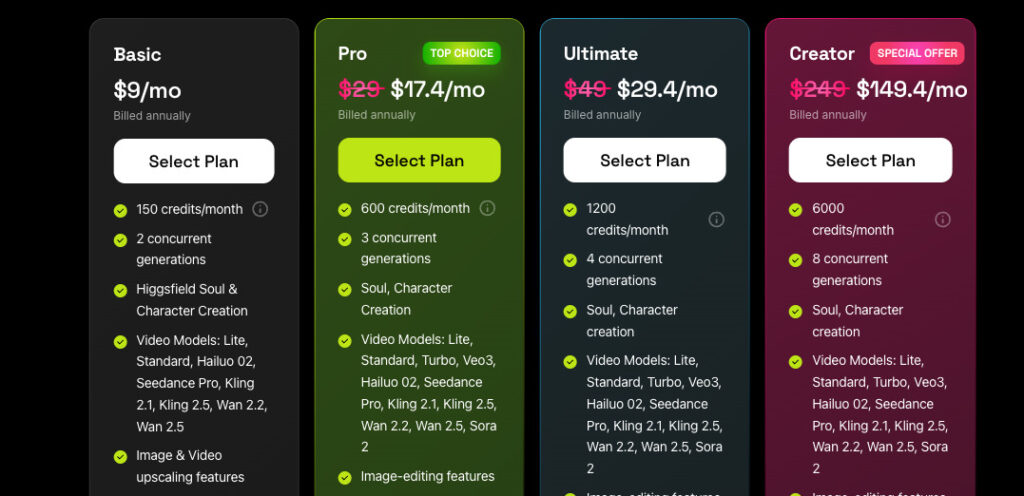The width and height of the screenshot is (1024, 496).
Task: Click checkmark icon for 8 concurrent generations
Action: (x=796, y=260)
